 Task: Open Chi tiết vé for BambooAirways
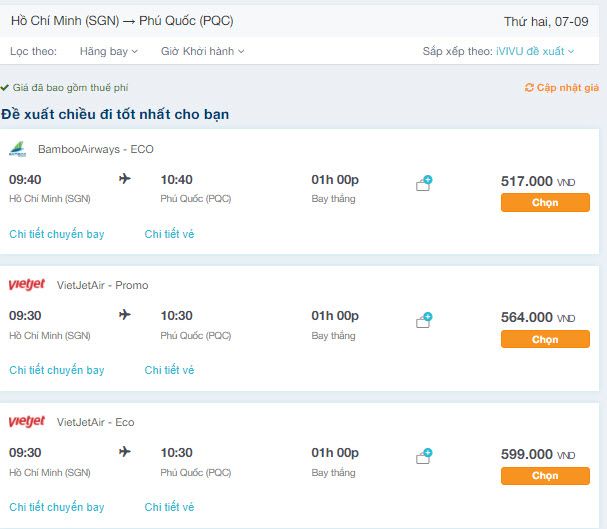pyautogui.click(x=169, y=234)
